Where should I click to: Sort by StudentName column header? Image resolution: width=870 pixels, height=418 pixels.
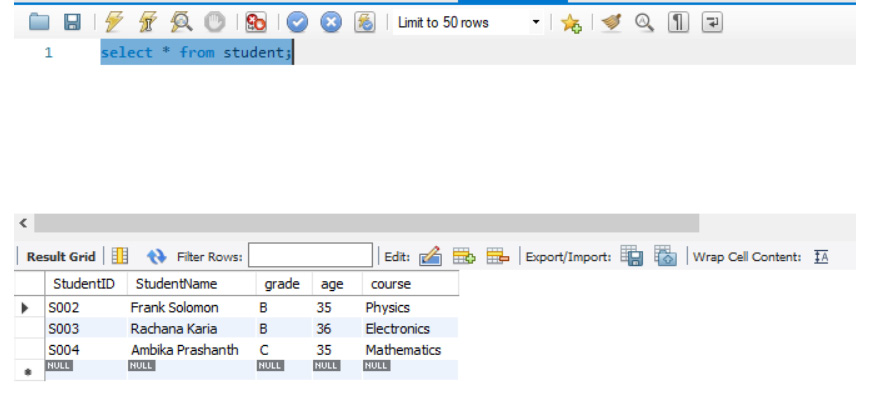(191, 284)
